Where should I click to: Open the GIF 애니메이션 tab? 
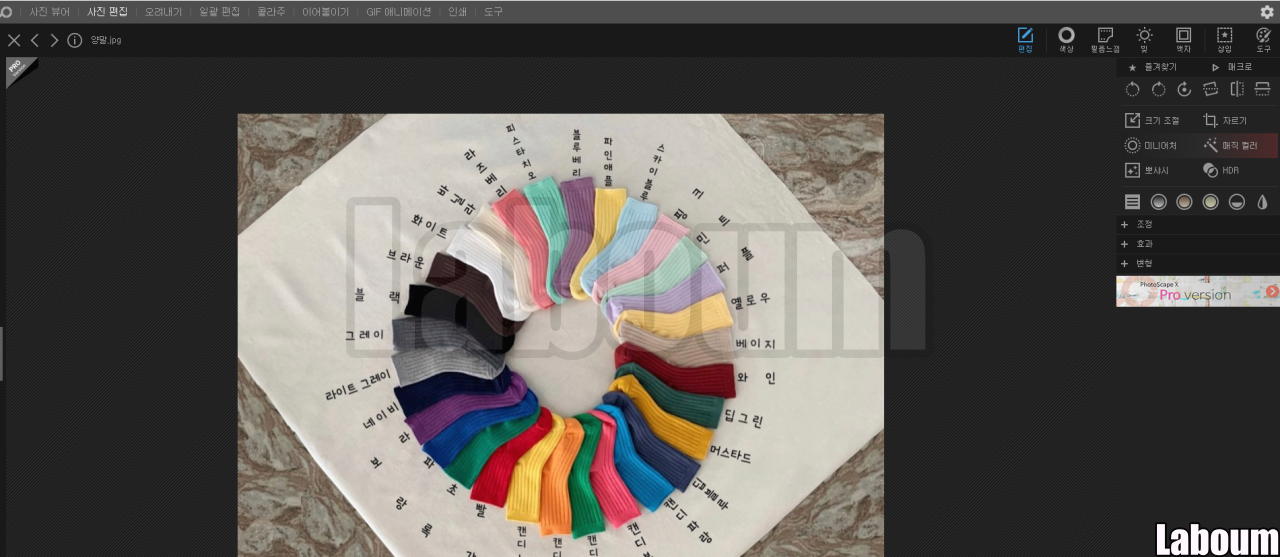point(399,12)
